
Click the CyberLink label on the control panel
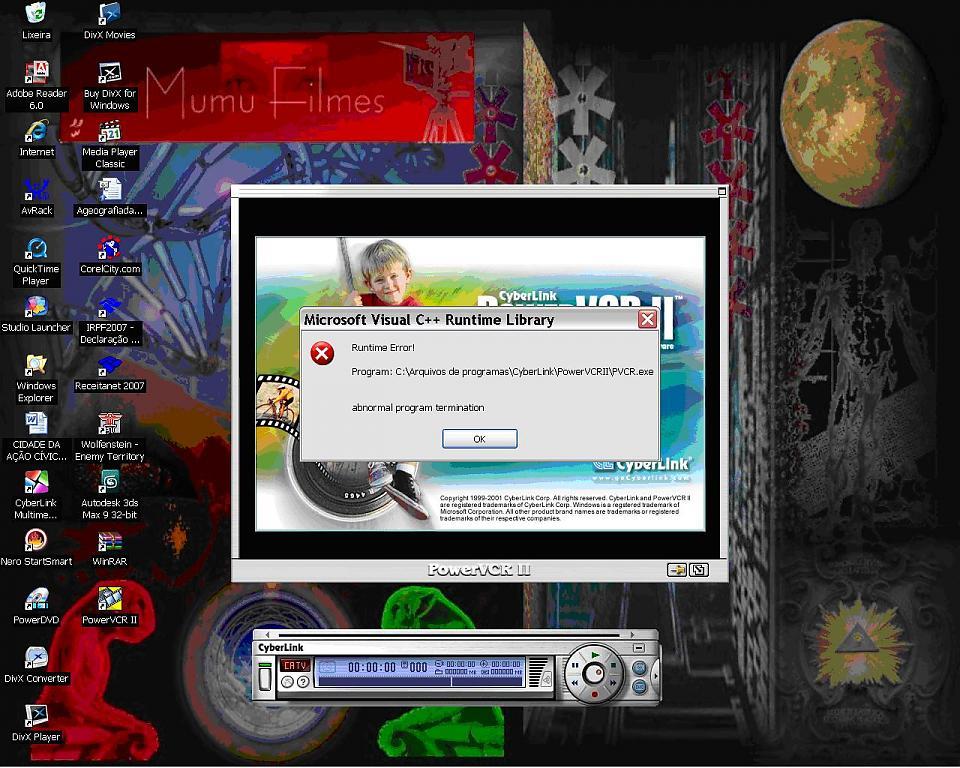coord(280,647)
